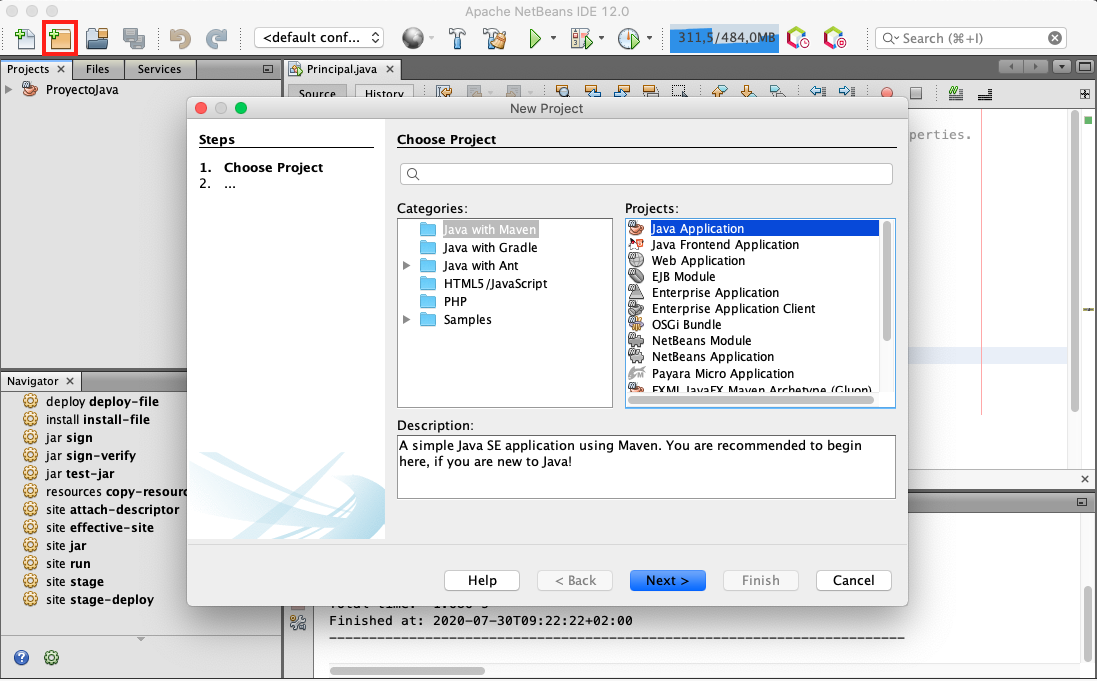Select Payara Micro Application project type

click(x=723, y=374)
